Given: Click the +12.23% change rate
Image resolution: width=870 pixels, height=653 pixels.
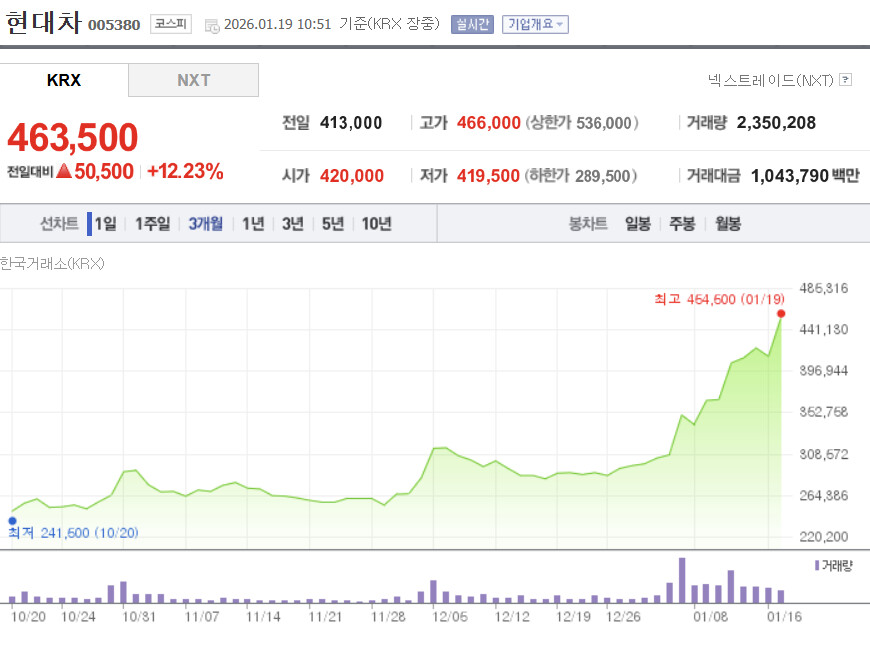Looking at the screenshot, I should (x=185, y=171).
